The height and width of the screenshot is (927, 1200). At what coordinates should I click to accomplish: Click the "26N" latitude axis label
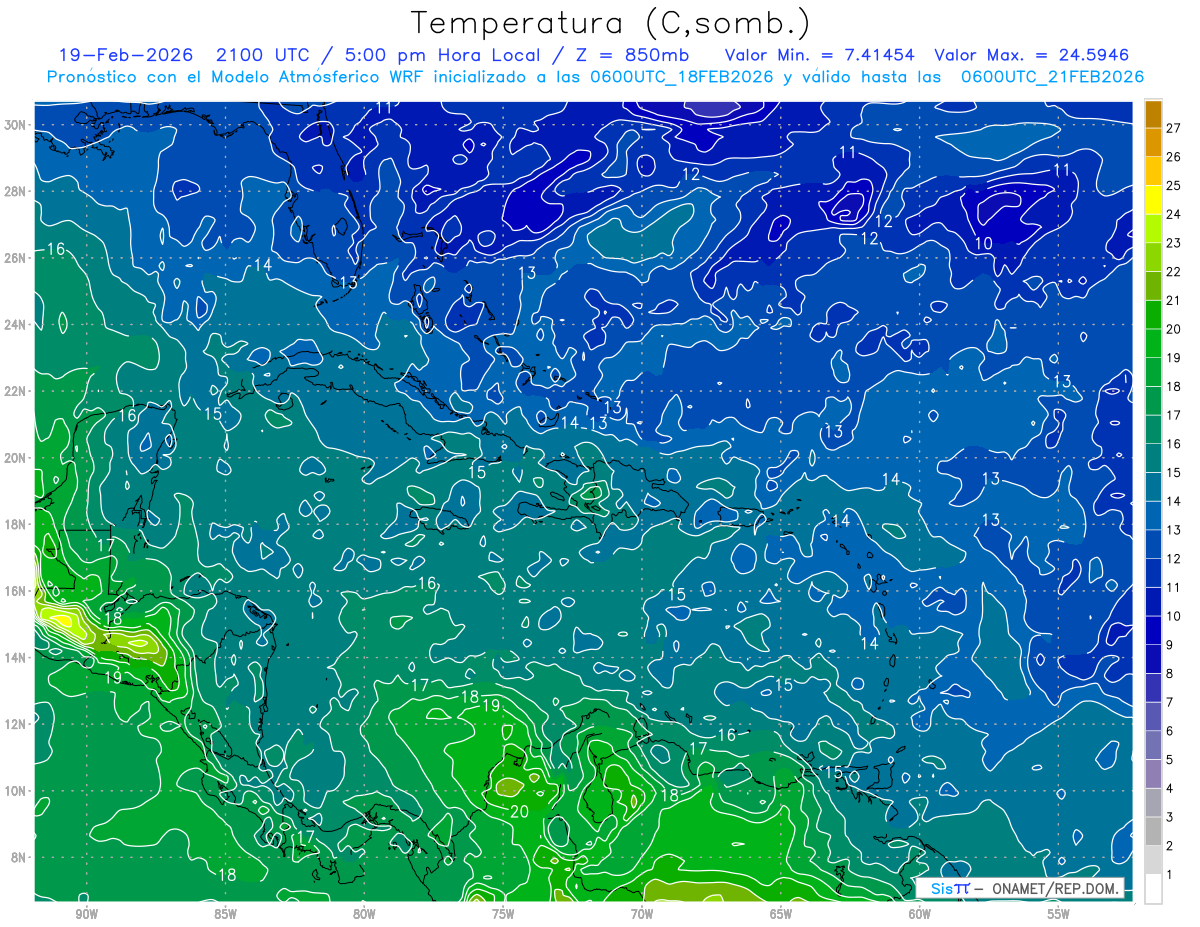click(x=17, y=258)
